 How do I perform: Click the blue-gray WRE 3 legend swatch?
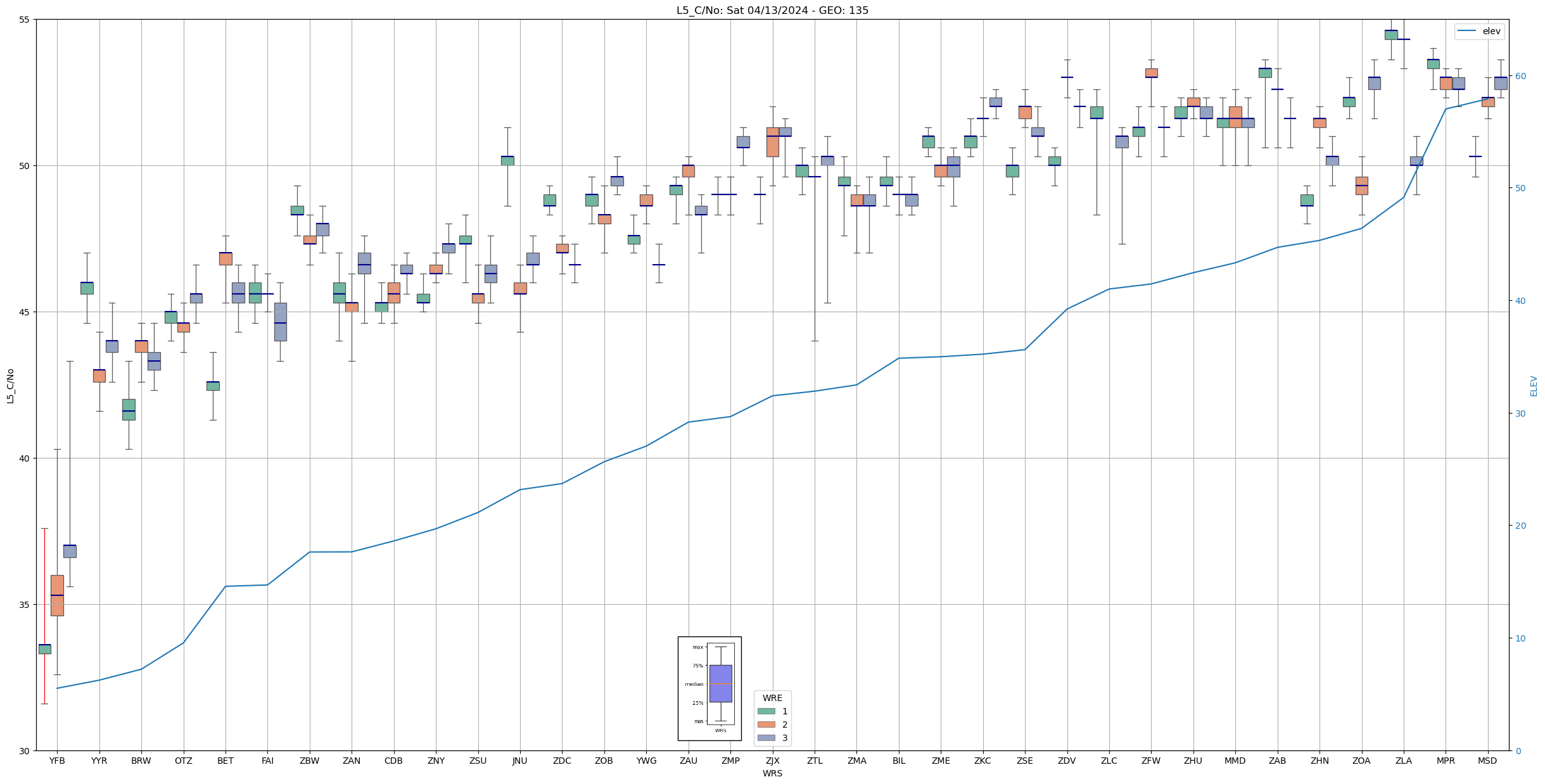coord(766,738)
